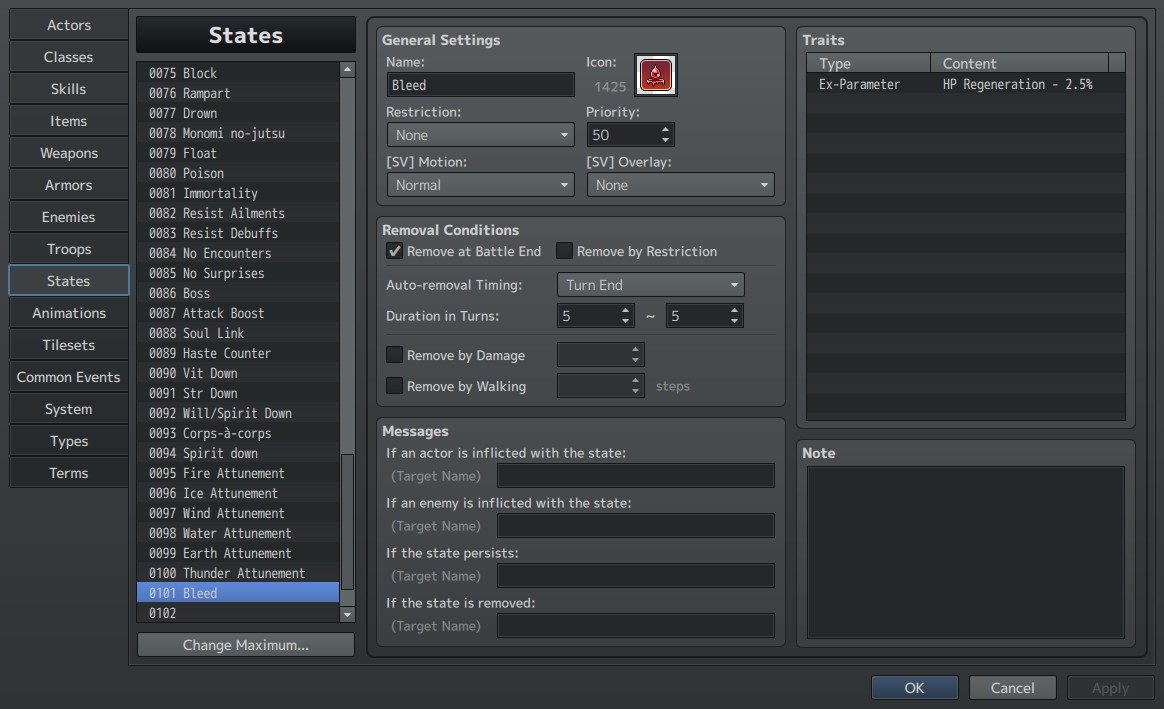Decrease the Priority value with down arrow

(665, 140)
